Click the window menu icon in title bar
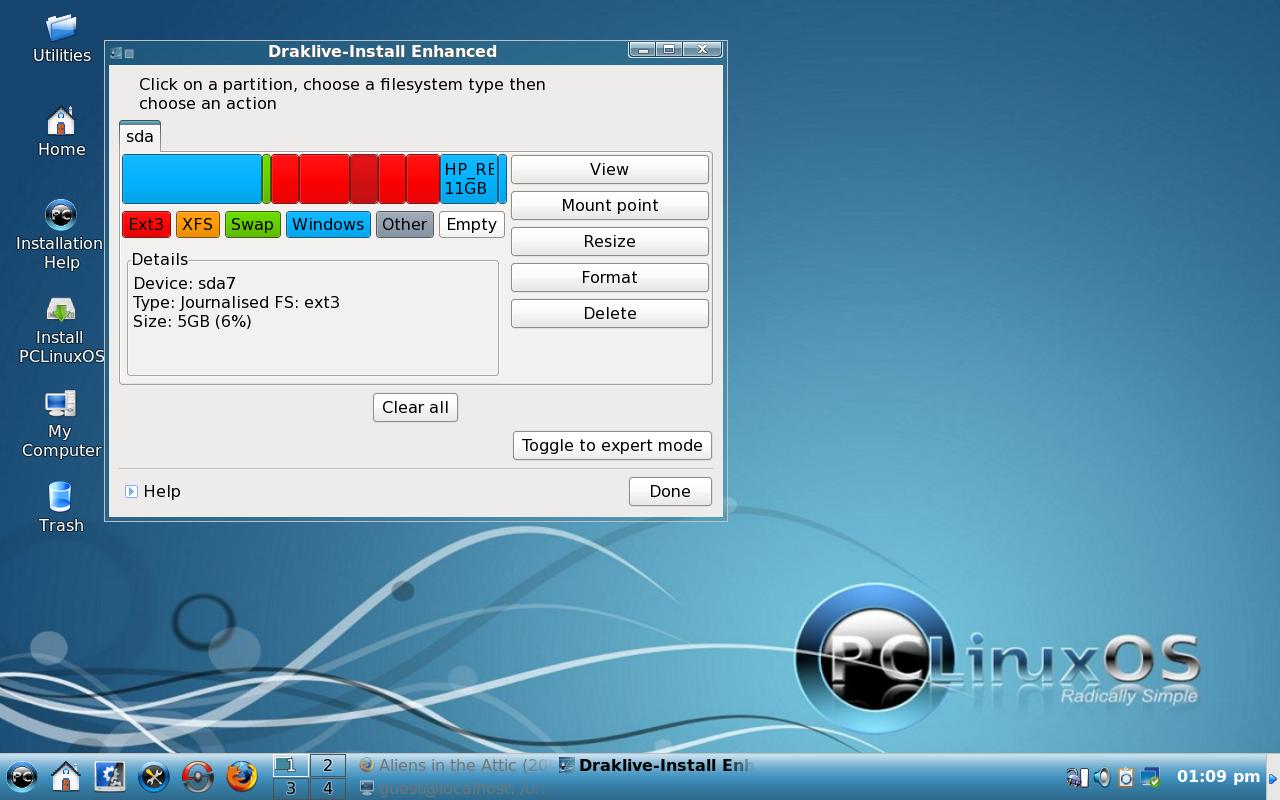Viewport: 1280px width, 800px height. (x=116, y=53)
